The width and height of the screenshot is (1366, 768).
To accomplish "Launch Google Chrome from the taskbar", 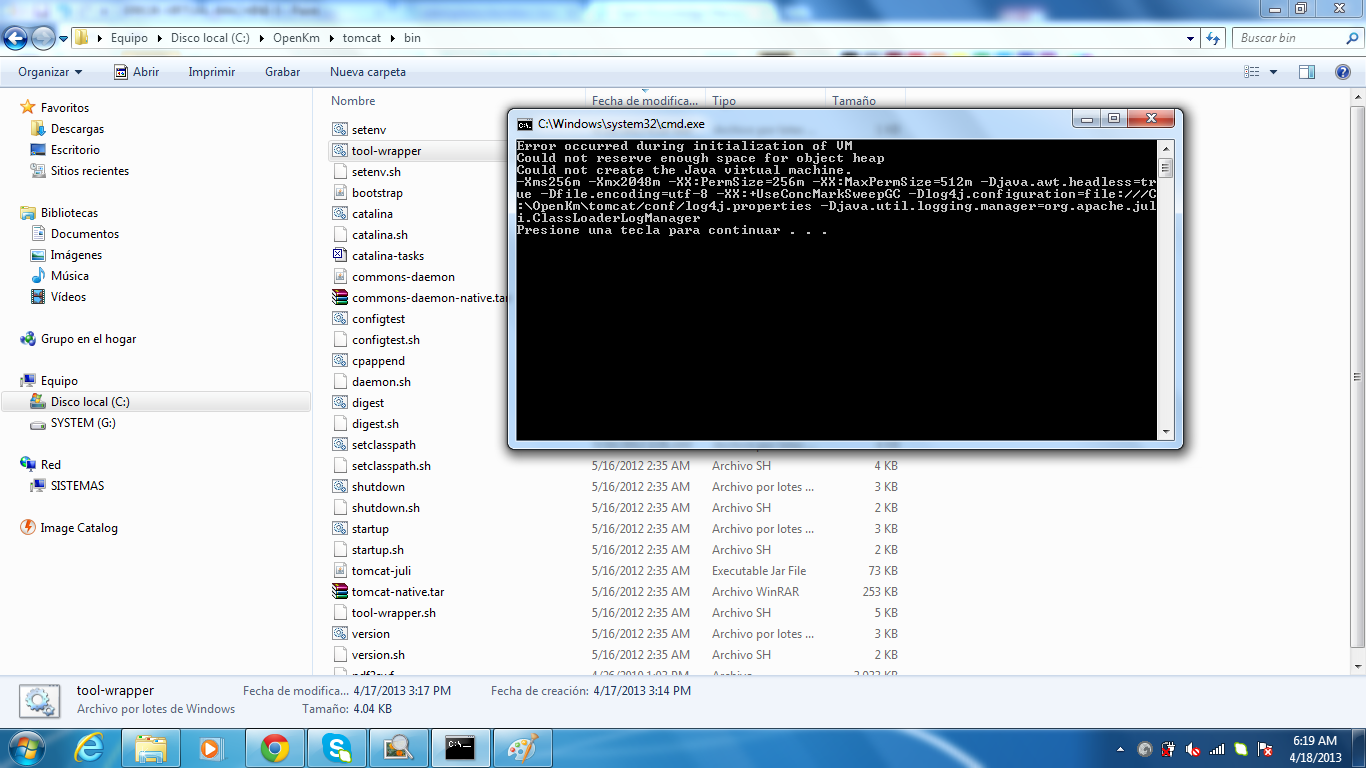I will click(275, 747).
